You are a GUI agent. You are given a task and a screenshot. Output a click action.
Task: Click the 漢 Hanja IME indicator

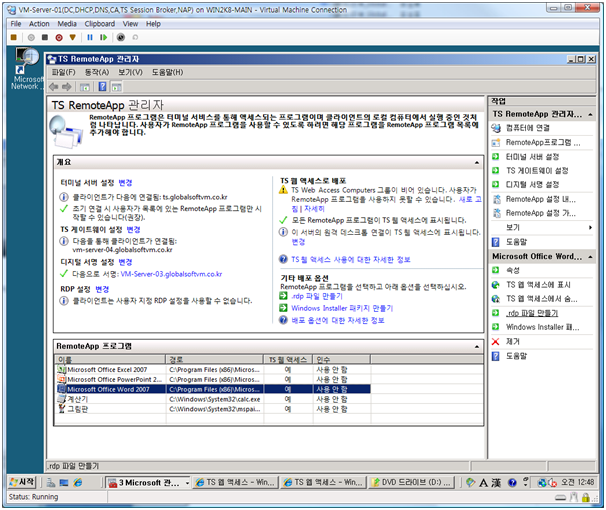[496, 483]
